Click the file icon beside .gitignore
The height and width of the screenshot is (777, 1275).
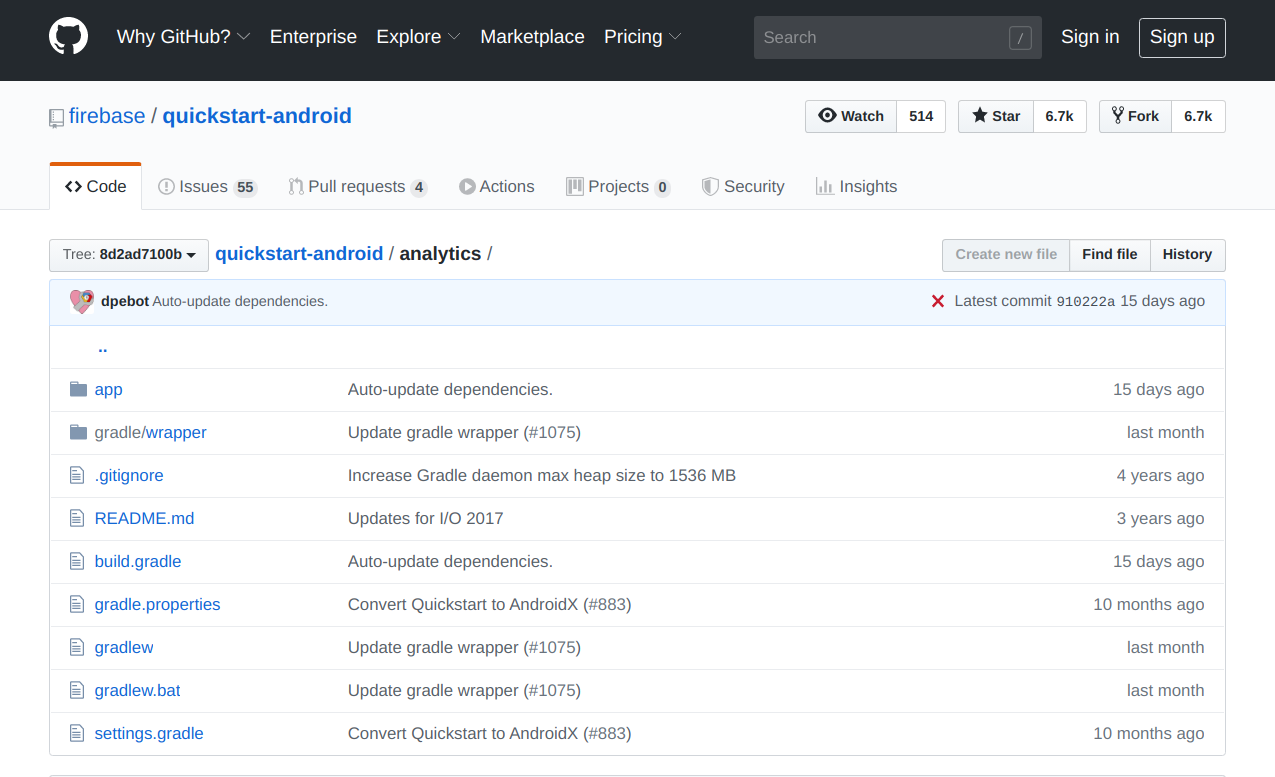(77, 475)
